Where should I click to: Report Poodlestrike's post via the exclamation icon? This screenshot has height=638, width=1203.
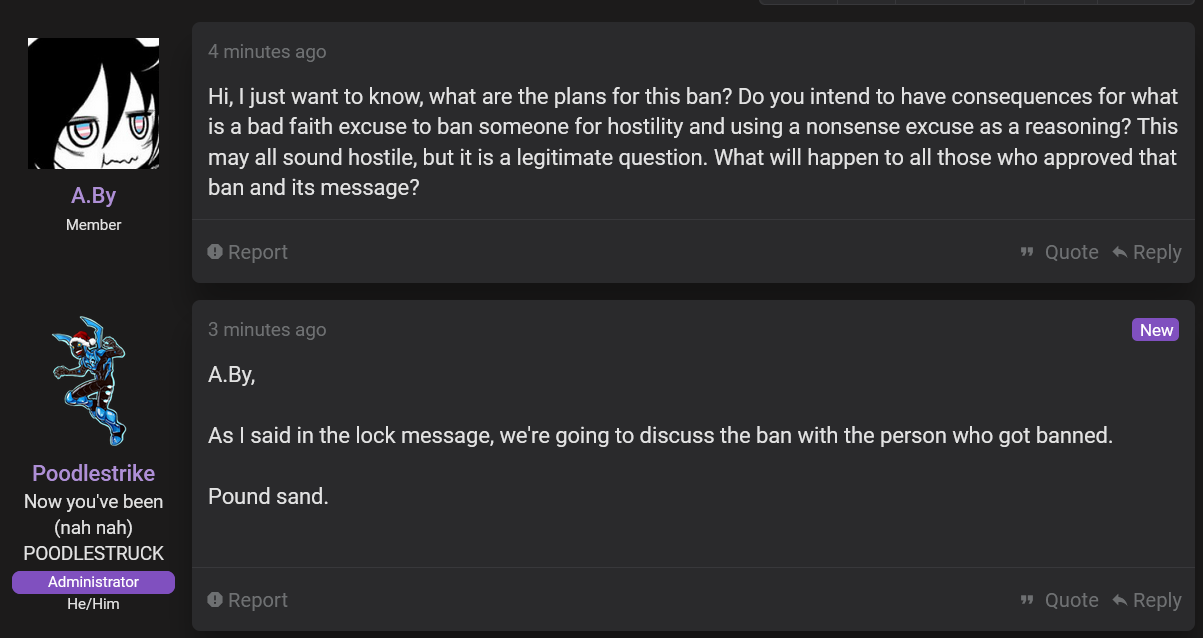[x=215, y=600]
